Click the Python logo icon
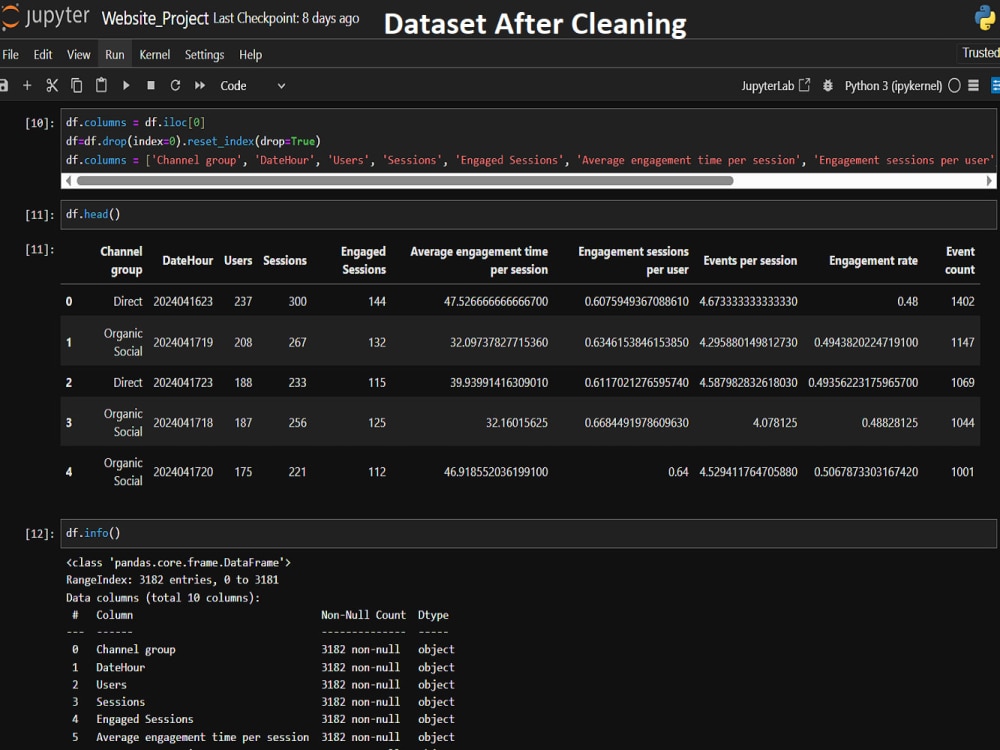This screenshot has width=1000, height=750. pos(986,18)
